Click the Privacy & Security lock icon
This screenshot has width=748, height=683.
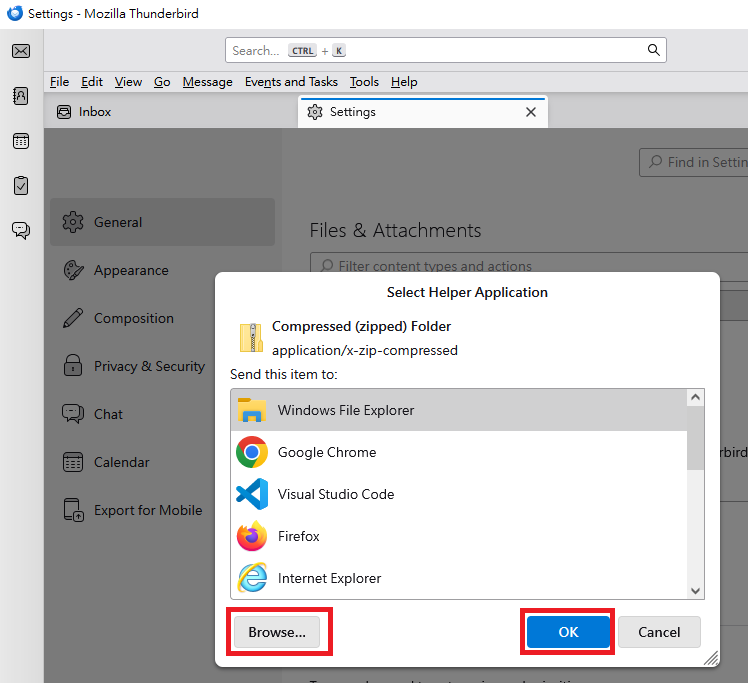(x=73, y=366)
